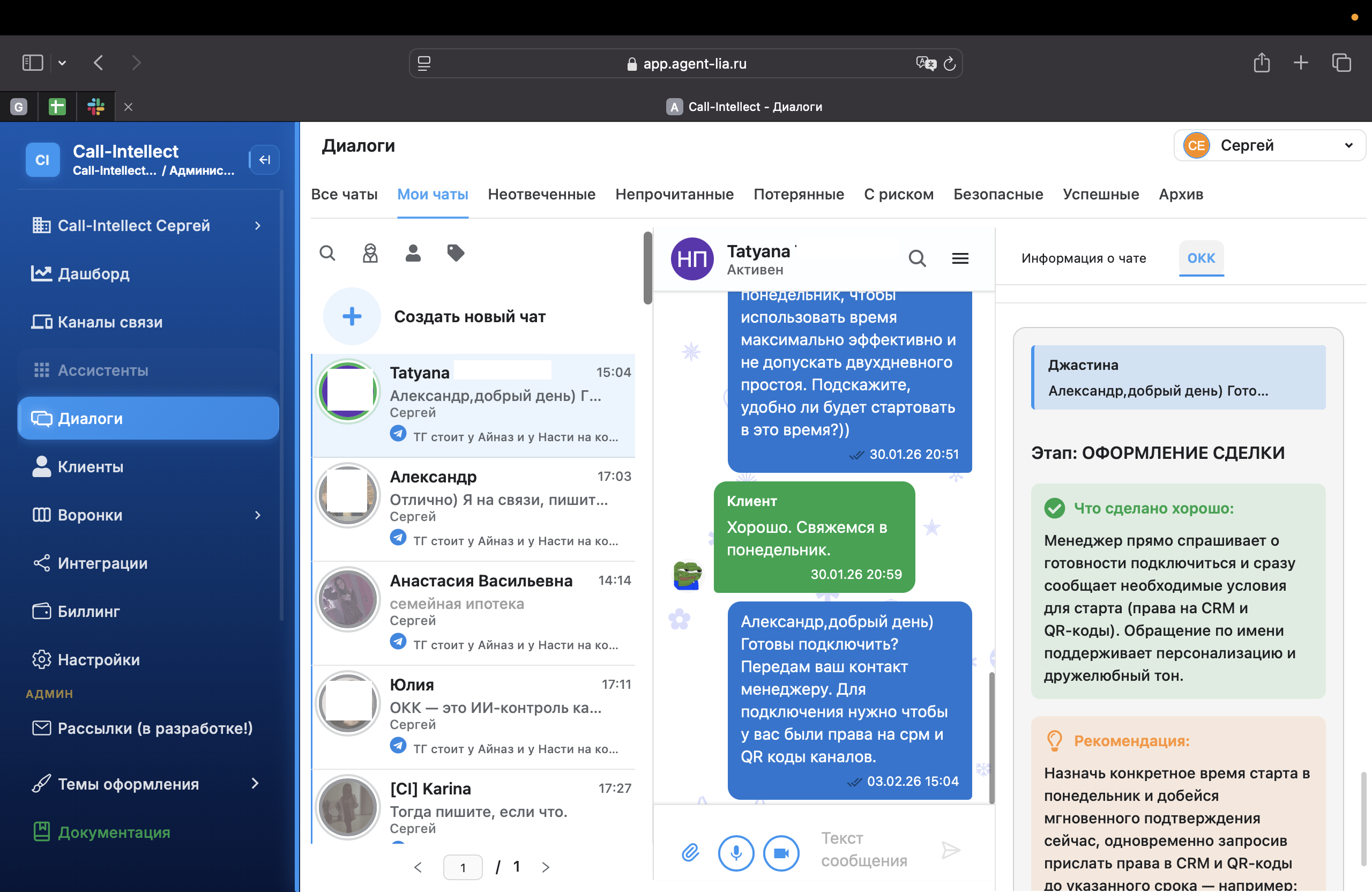
Task: Switch to the Неотвеченные tab
Action: click(541, 194)
